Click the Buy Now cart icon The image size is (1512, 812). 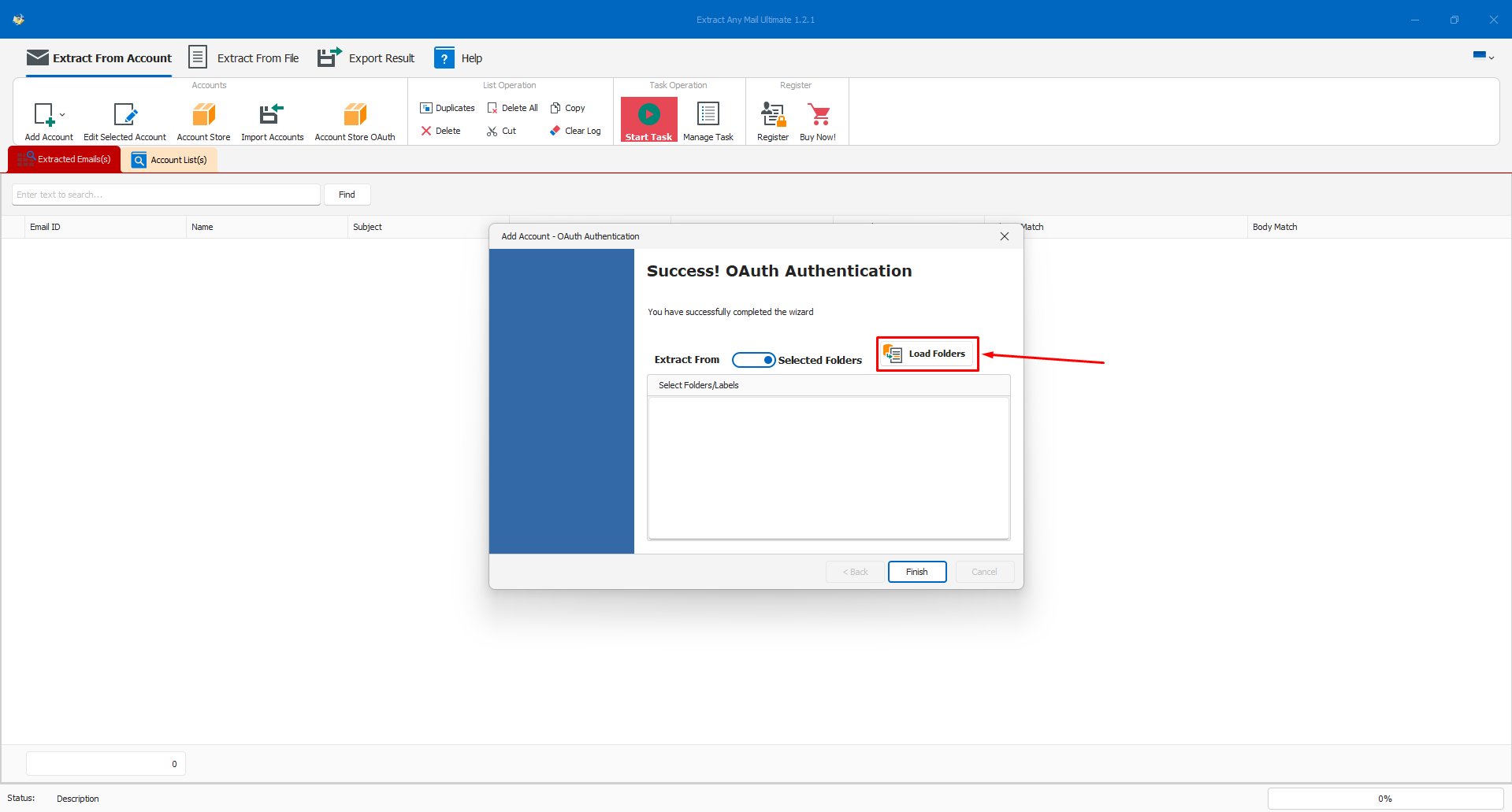819,115
